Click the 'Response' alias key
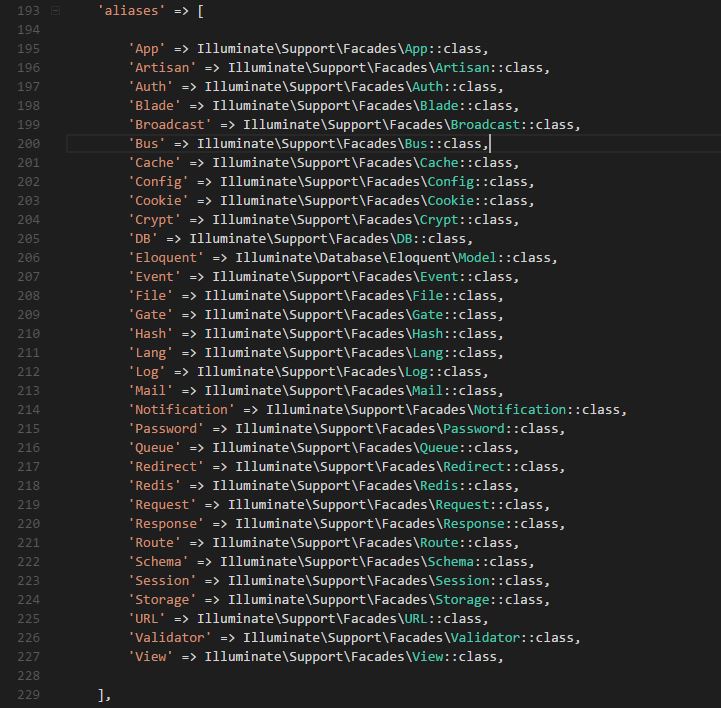 [x=166, y=524]
